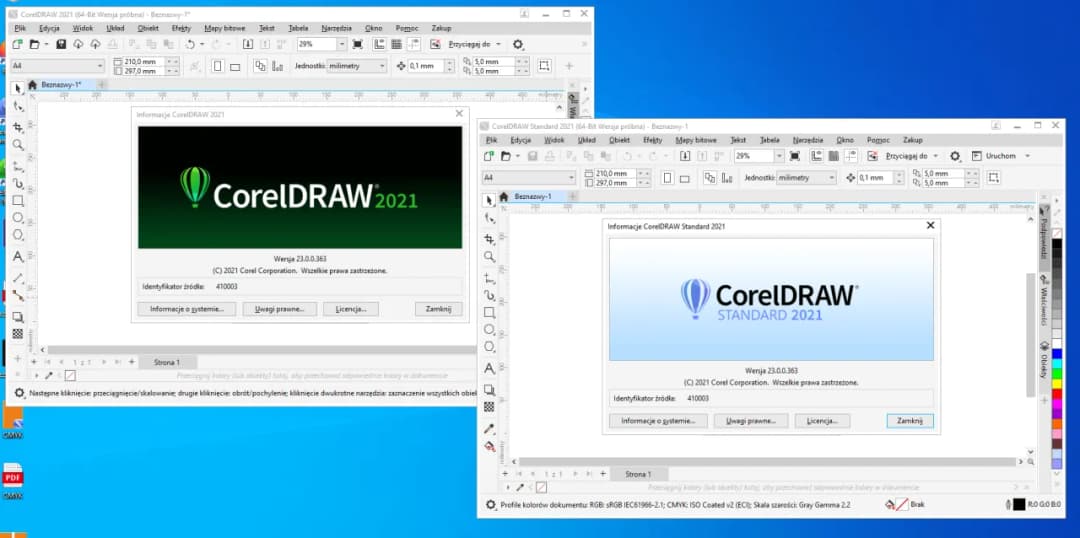1080x538 pixels.
Task: Click Uwagi prawne... in CorelDRAW 2021 dialog
Action: tap(279, 309)
